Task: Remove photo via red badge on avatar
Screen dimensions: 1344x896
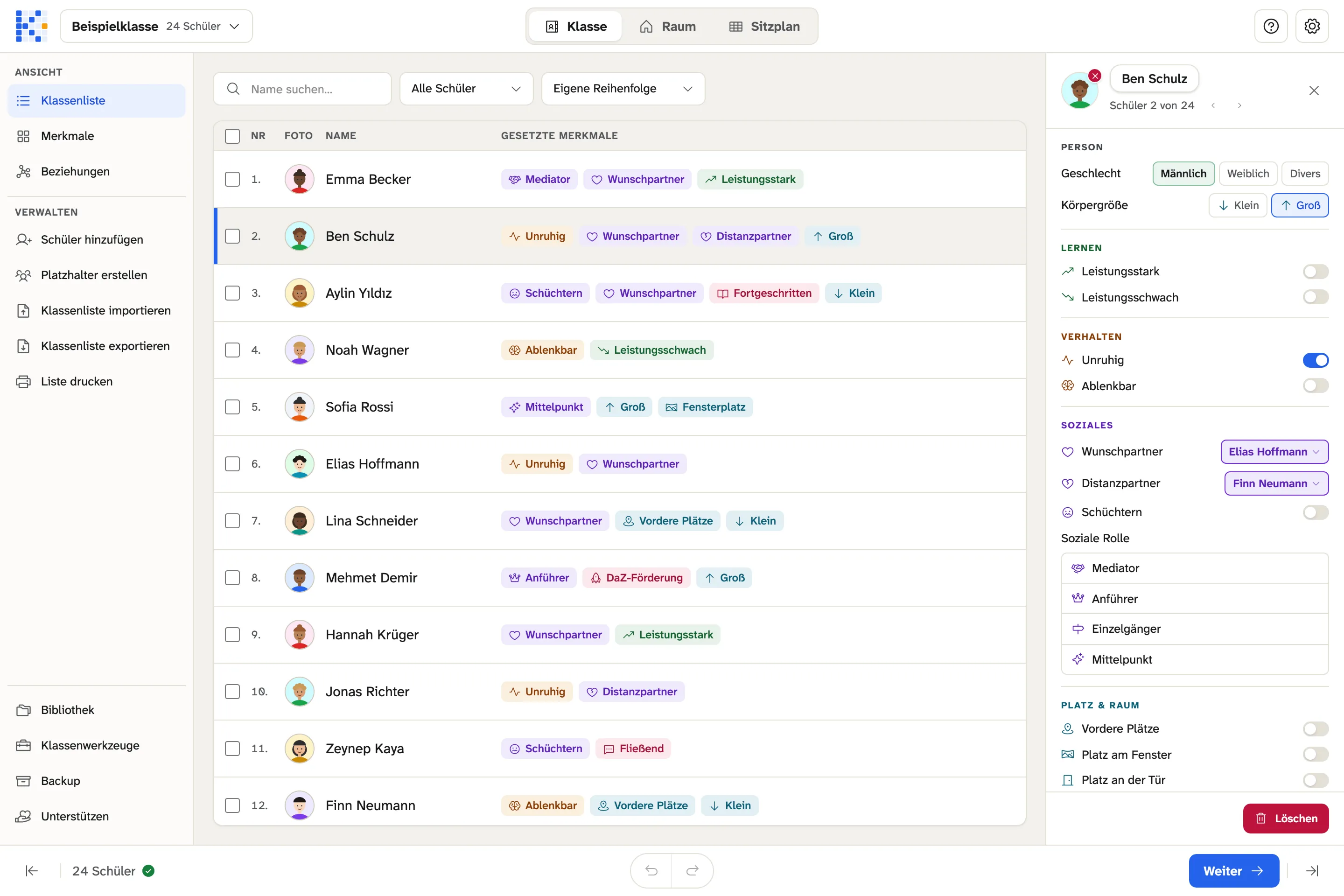Action: [1095, 76]
